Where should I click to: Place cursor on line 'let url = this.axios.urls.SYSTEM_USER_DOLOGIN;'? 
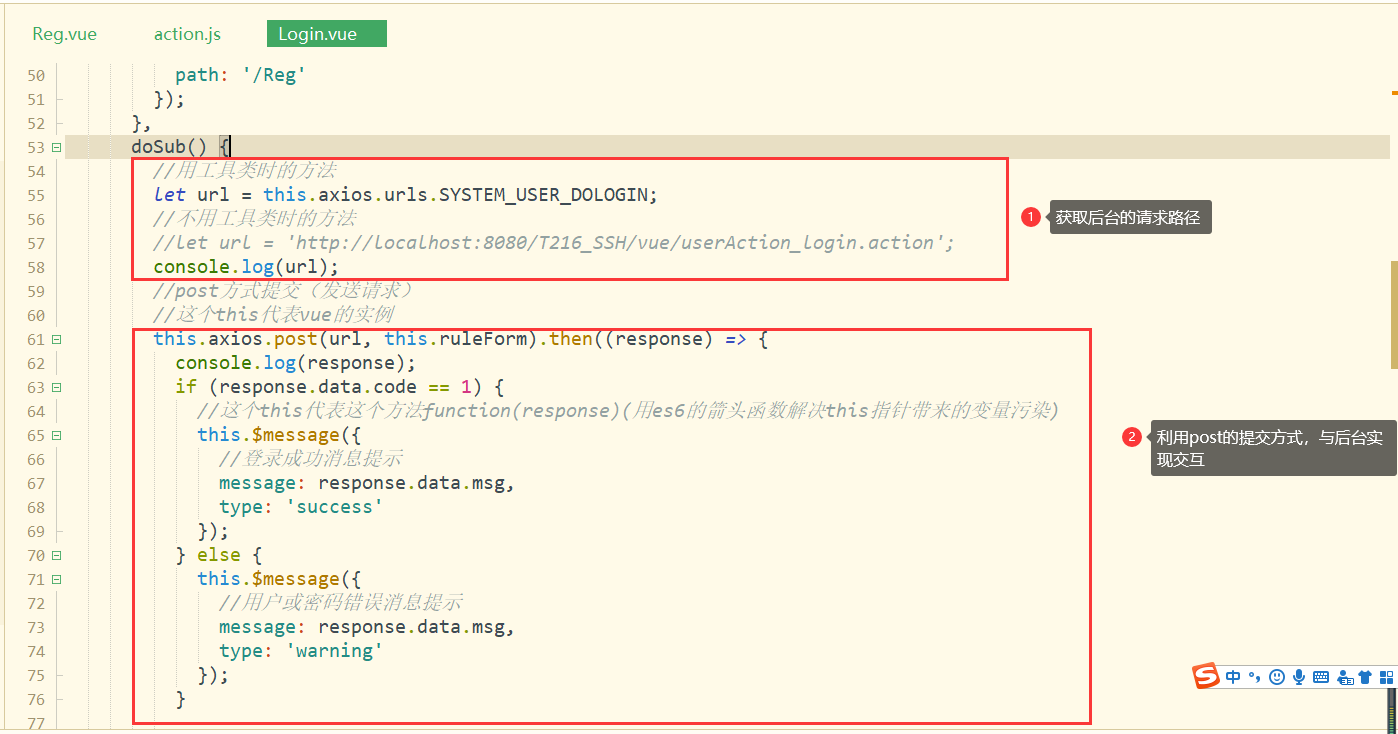point(406,195)
